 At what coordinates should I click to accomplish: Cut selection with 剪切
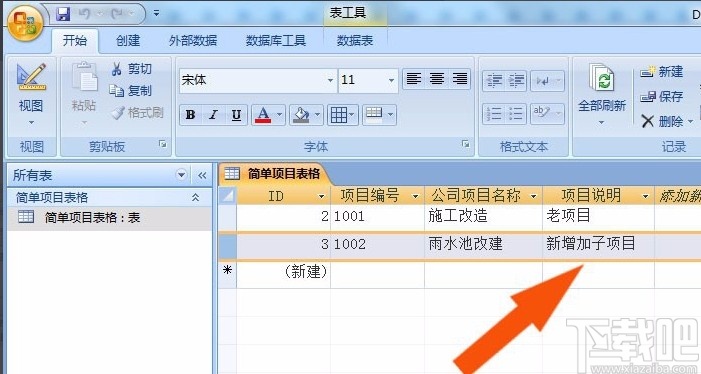click(x=131, y=69)
